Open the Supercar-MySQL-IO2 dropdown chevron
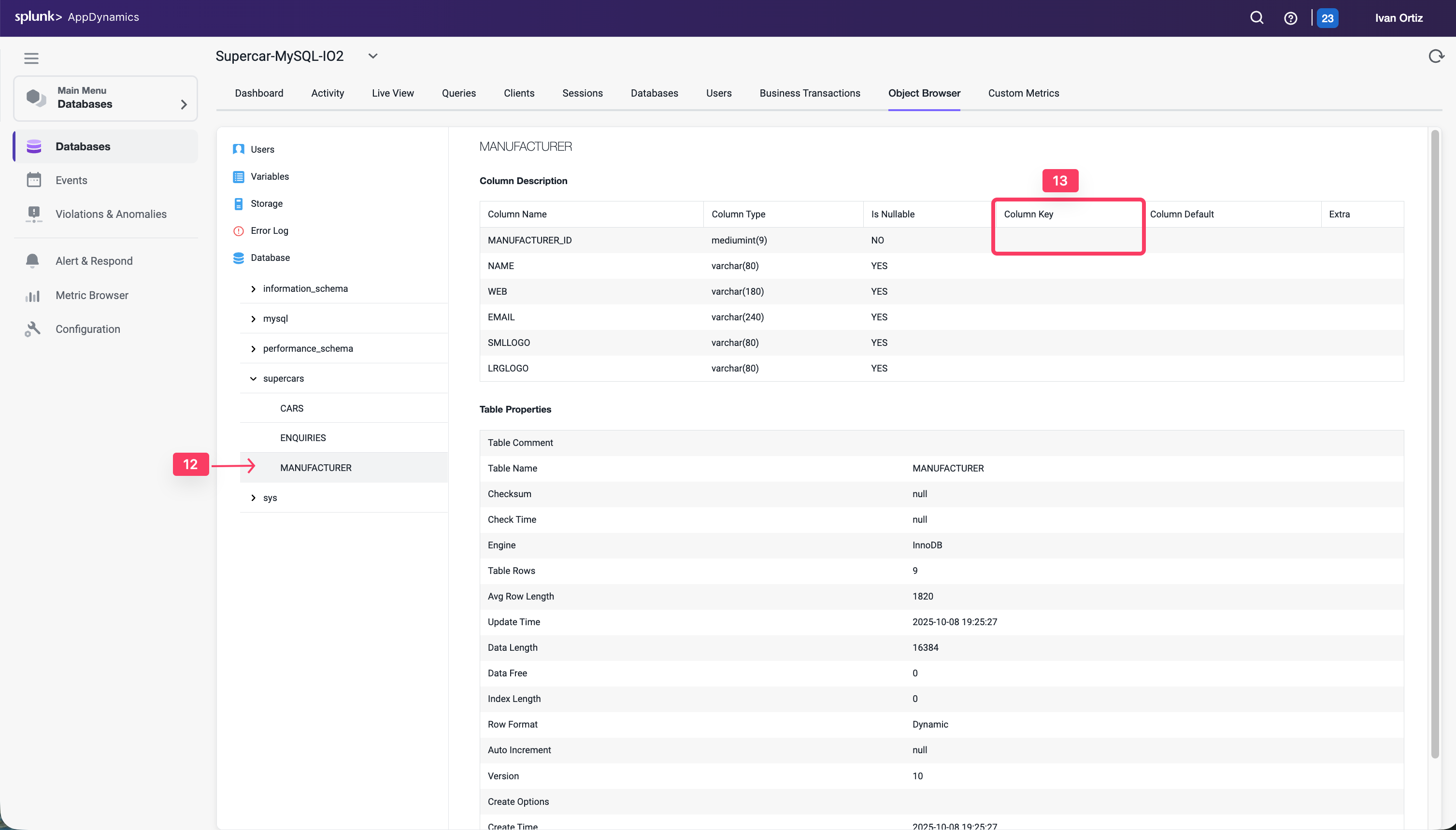This screenshot has height=830, width=1456. (373, 56)
